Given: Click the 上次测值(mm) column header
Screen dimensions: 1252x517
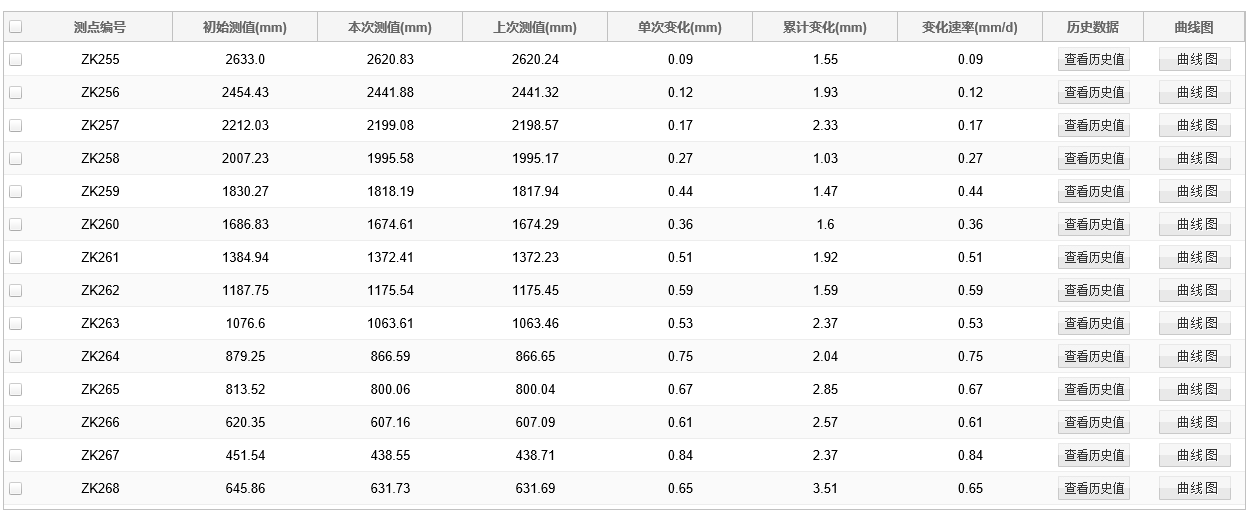Looking at the screenshot, I should [x=535, y=27].
